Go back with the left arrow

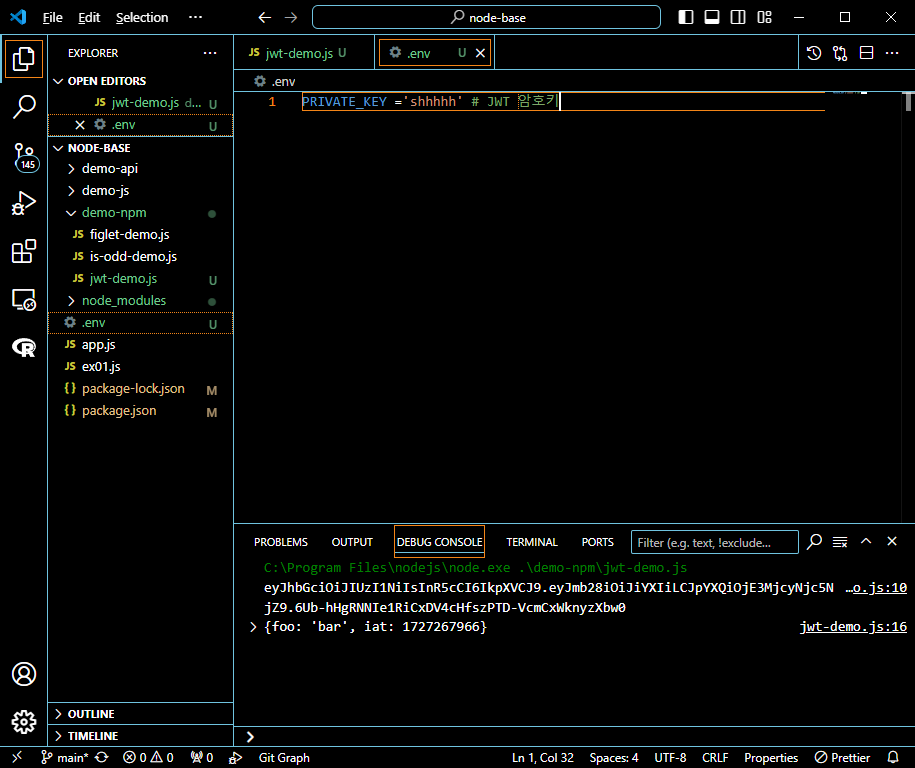pyautogui.click(x=265, y=18)
